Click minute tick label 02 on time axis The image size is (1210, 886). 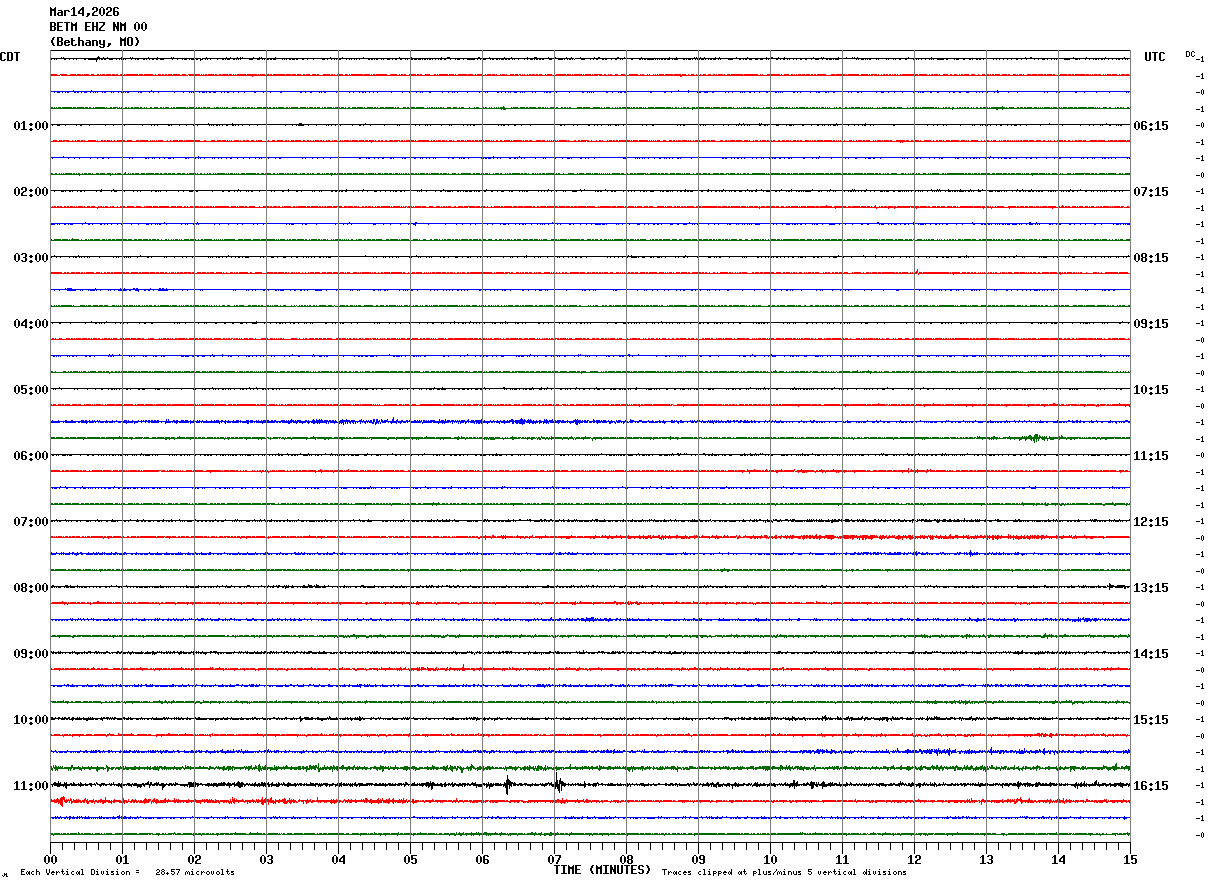194,859
